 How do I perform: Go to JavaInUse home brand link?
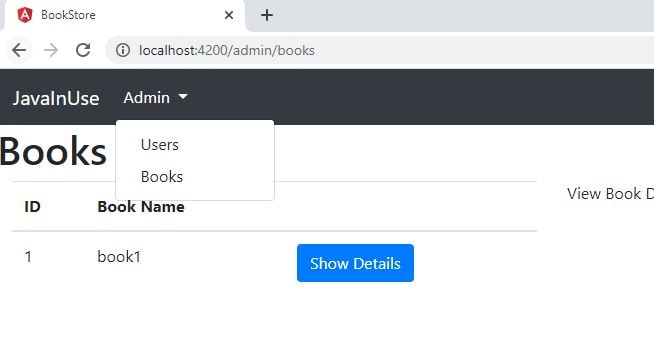(x=56, y=98)
